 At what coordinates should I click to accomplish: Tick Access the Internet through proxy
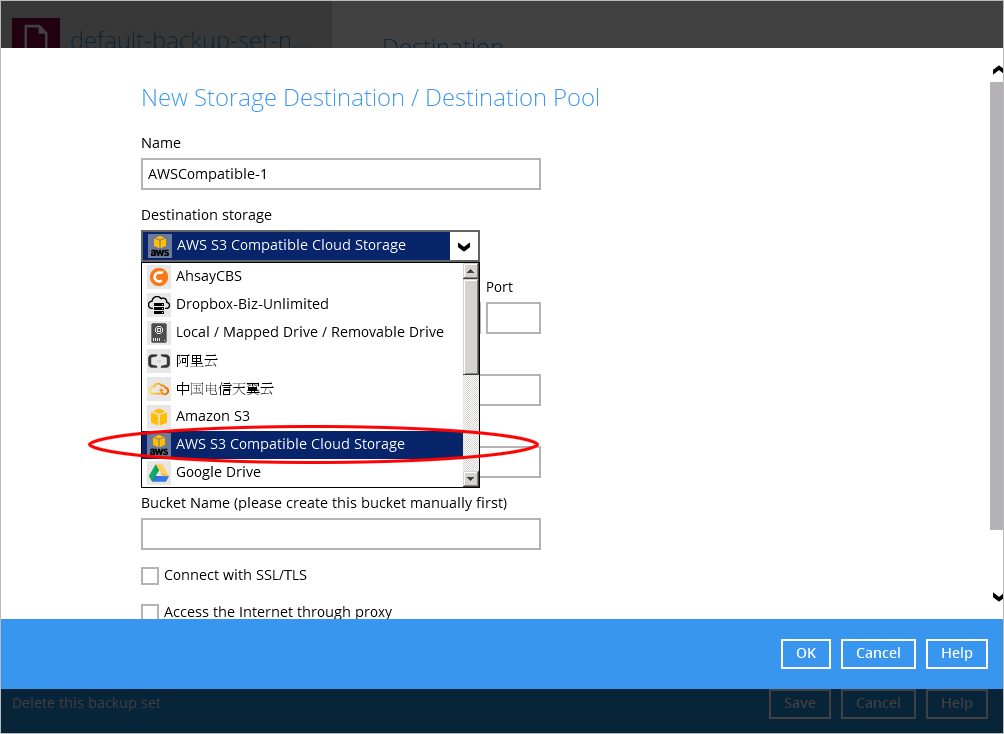pos(150,612)
